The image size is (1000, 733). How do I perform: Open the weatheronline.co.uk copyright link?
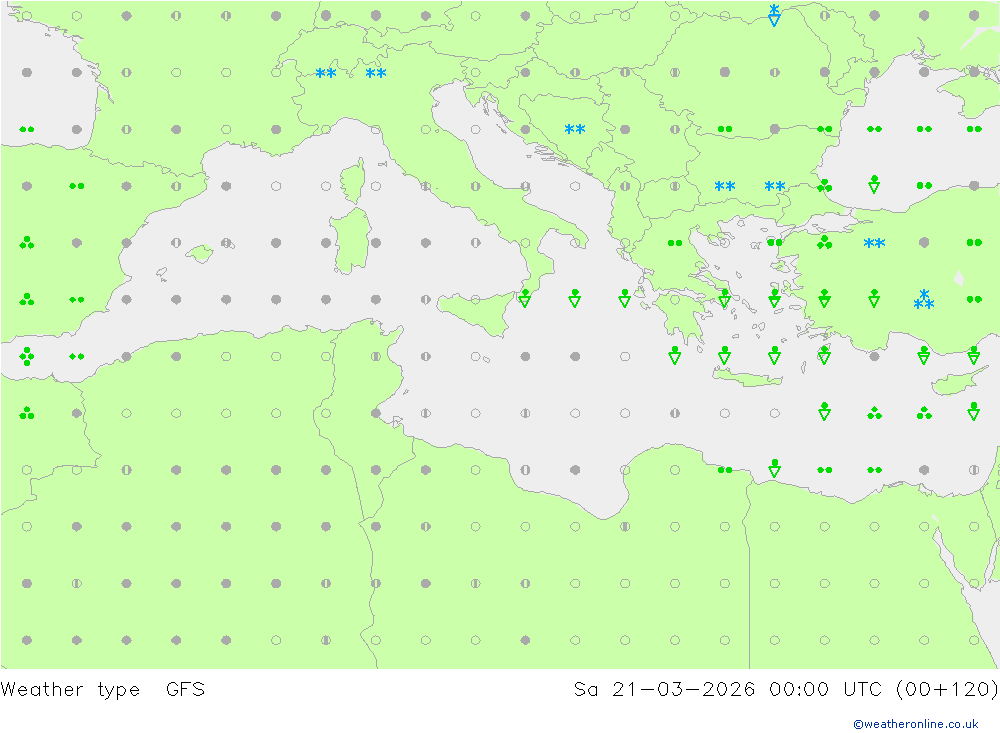[x=916, y=724]
